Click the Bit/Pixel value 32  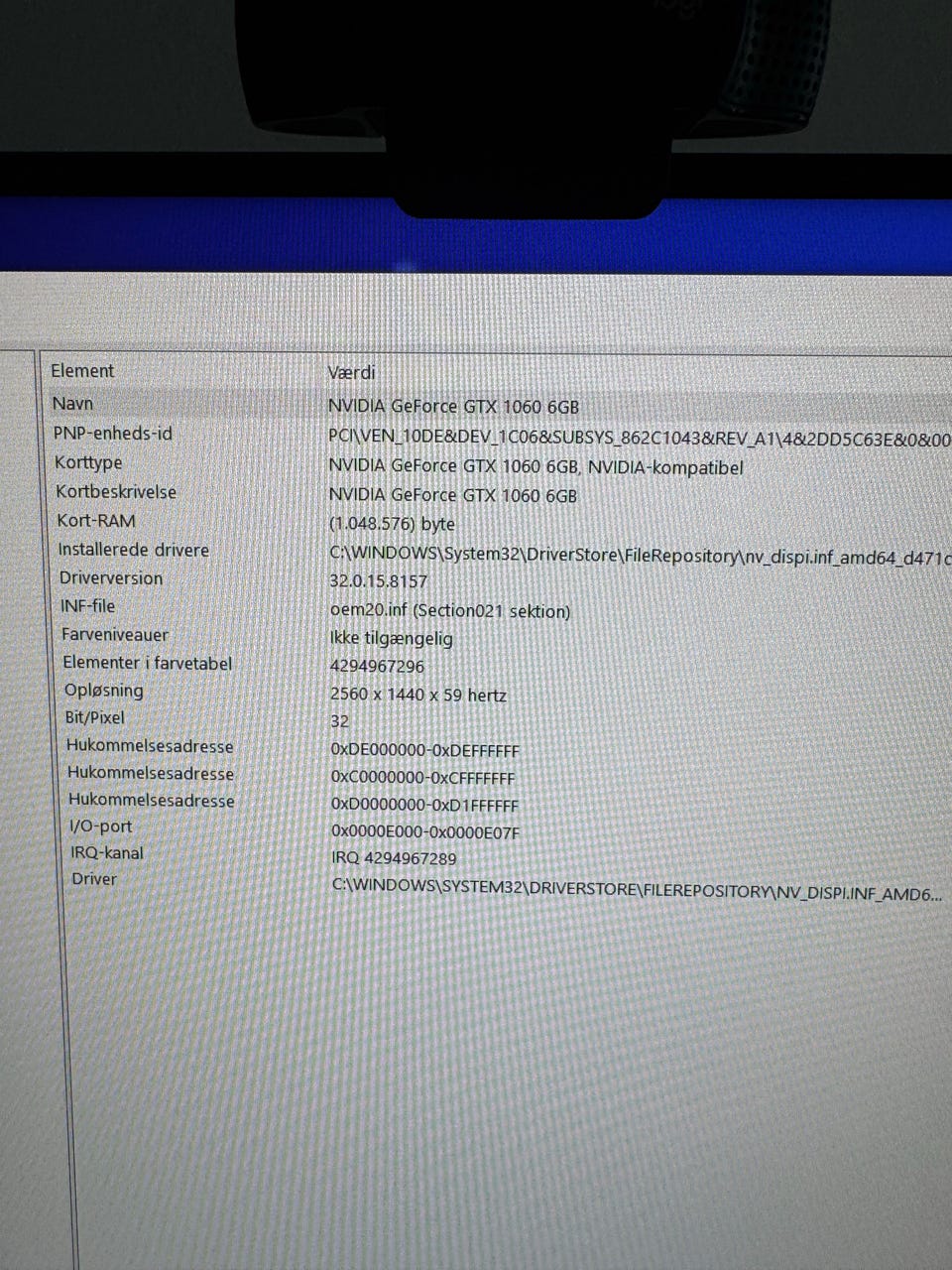pyautogui.click(x=339, y=722)
